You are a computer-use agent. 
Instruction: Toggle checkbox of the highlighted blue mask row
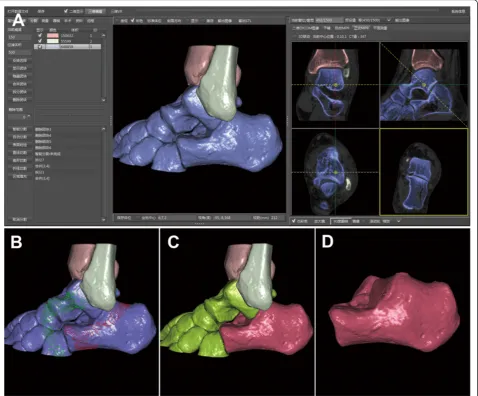(40, 47)
